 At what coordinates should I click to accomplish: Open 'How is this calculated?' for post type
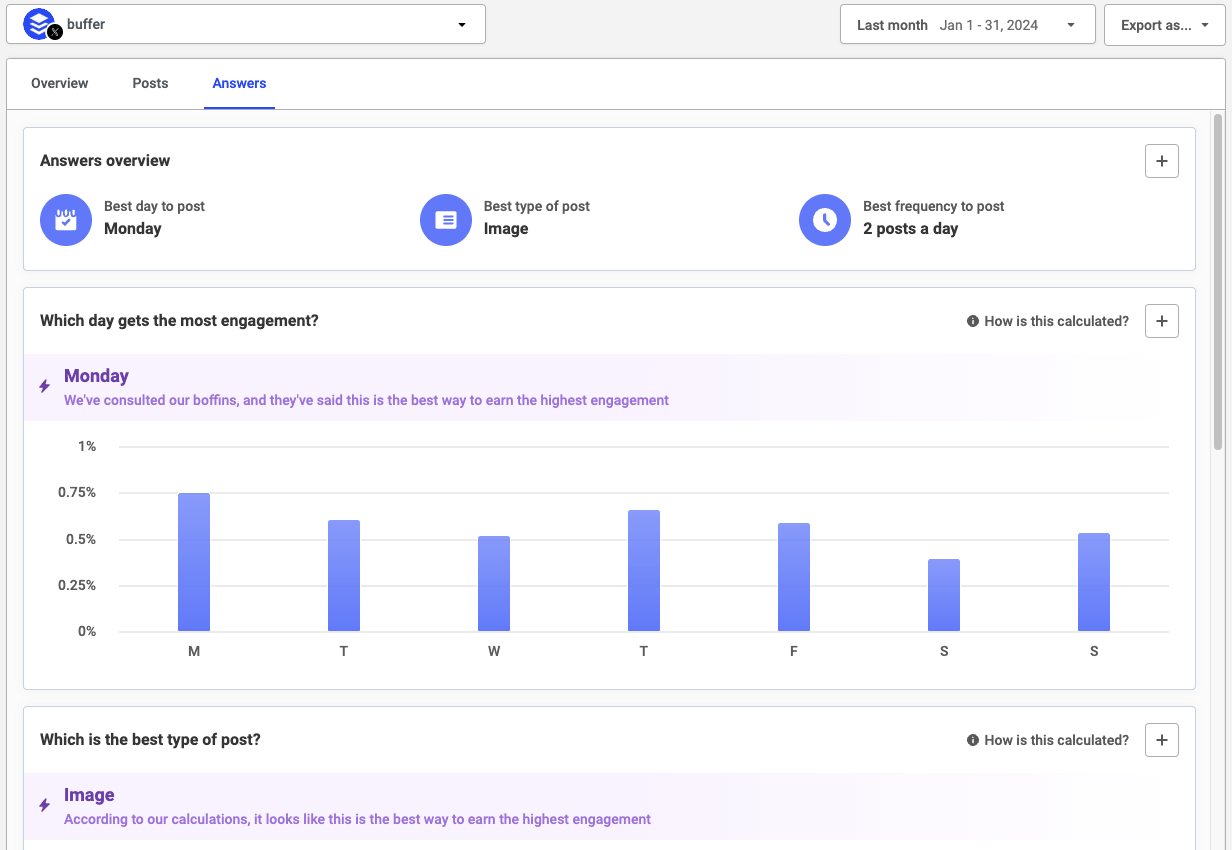point(1047,740)
